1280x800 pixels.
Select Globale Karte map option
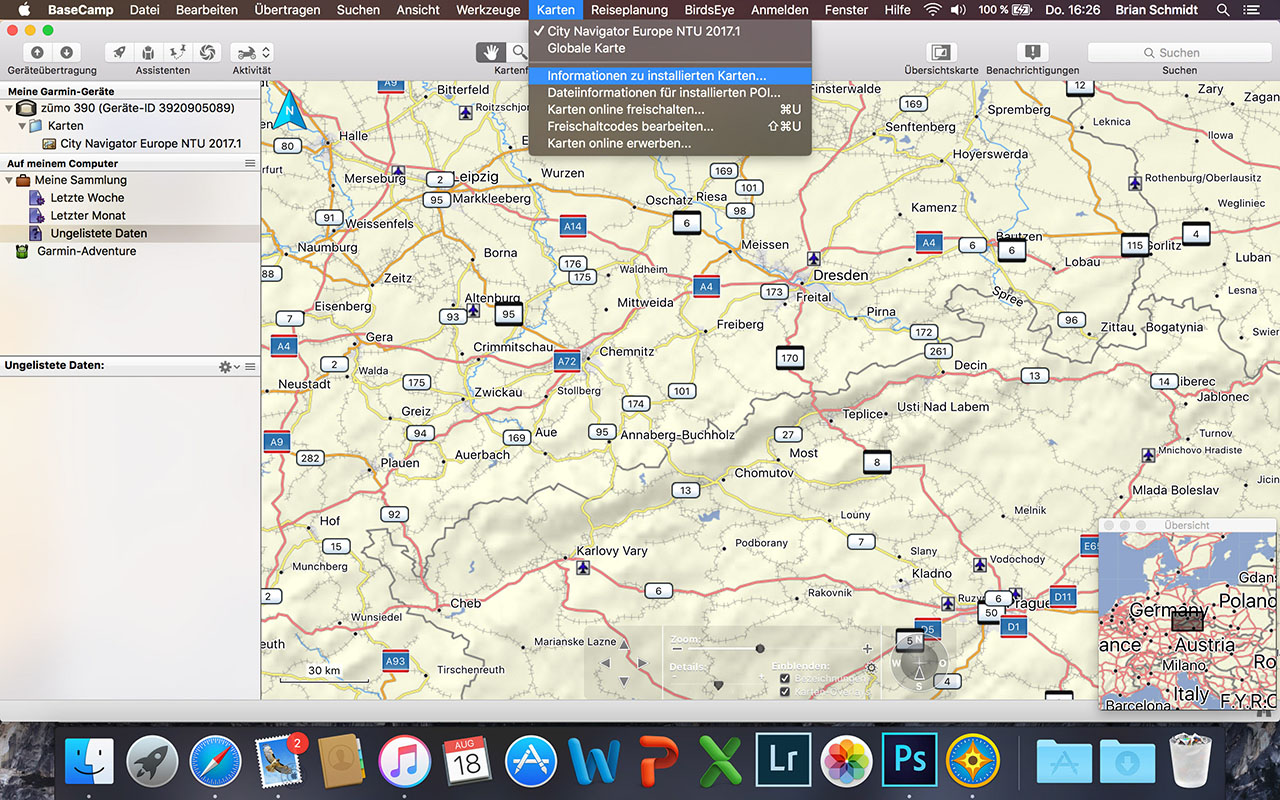[x=586, y=48]
